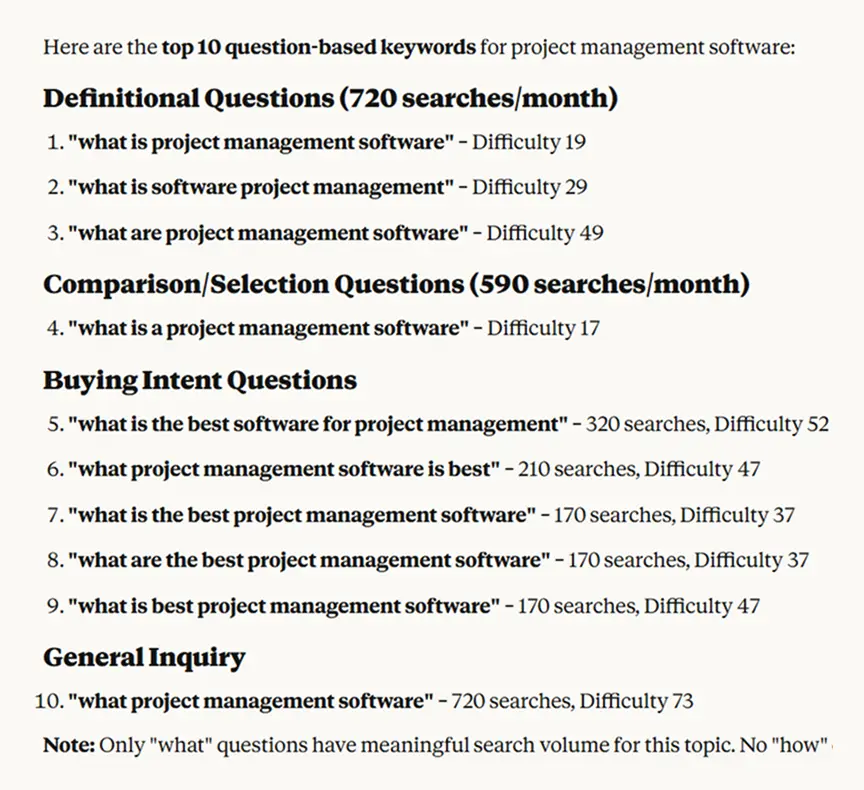Click the bold "Note:" label
Viewport: 864px width, 790px height.
coord(68,746)
